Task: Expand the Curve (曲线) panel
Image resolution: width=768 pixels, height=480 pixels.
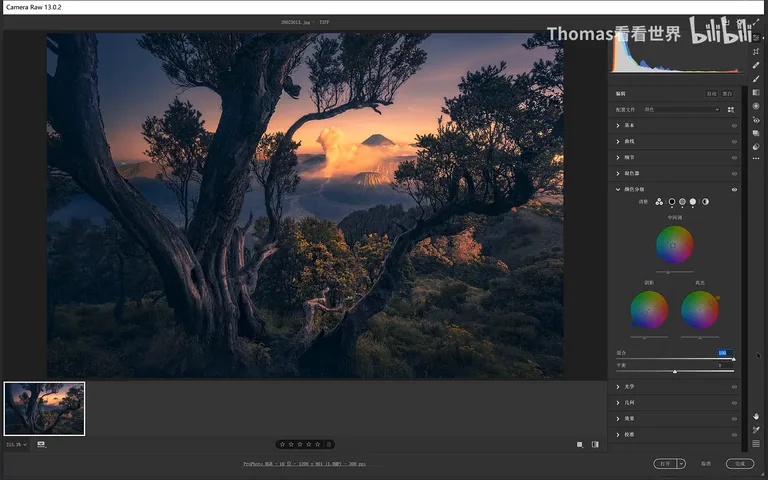Action: coord(618,142)
